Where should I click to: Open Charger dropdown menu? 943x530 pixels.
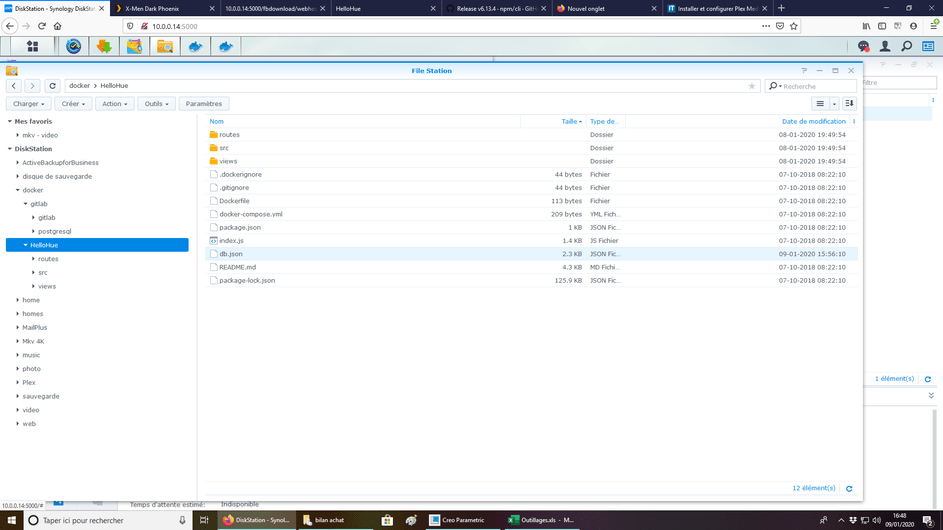[x=28, y=103]
